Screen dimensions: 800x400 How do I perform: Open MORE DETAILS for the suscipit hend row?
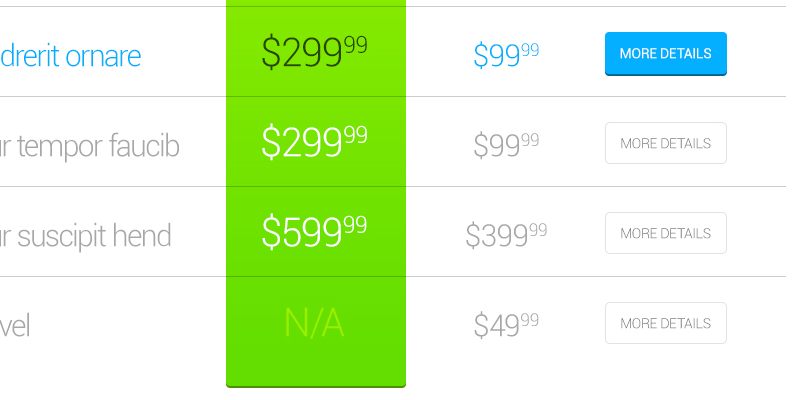tap(665, 233)
